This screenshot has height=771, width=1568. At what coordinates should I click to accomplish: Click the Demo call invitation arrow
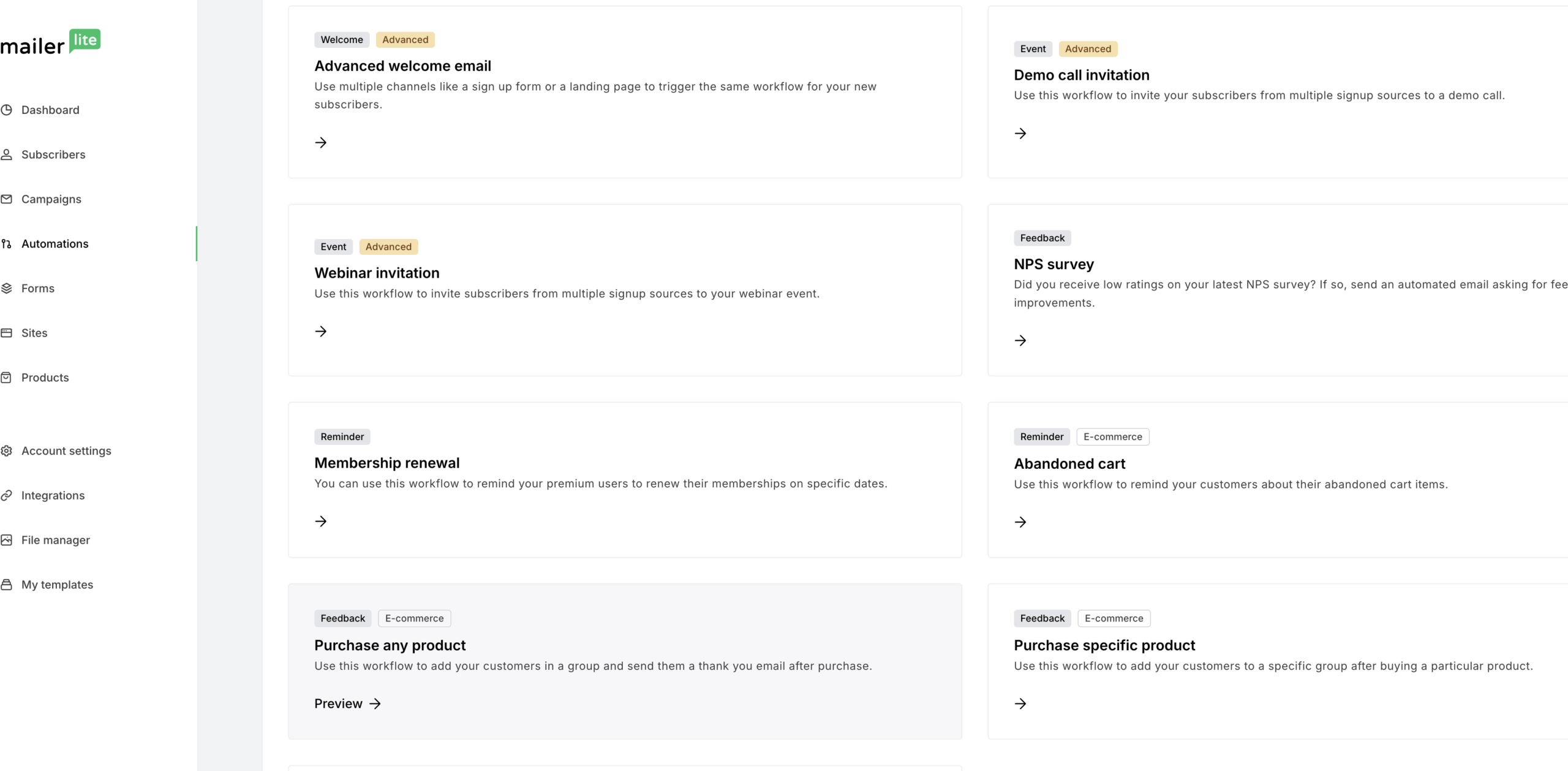pyautogui.click(x=1020, y=134)
